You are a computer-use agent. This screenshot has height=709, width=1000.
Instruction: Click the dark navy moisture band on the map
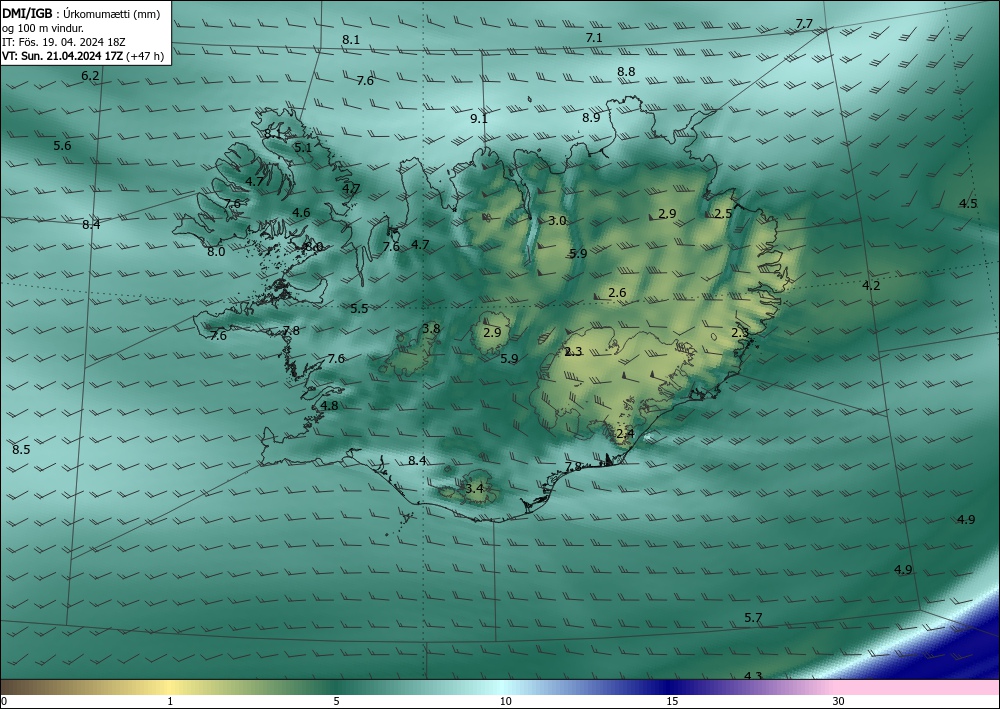point(957,647)
